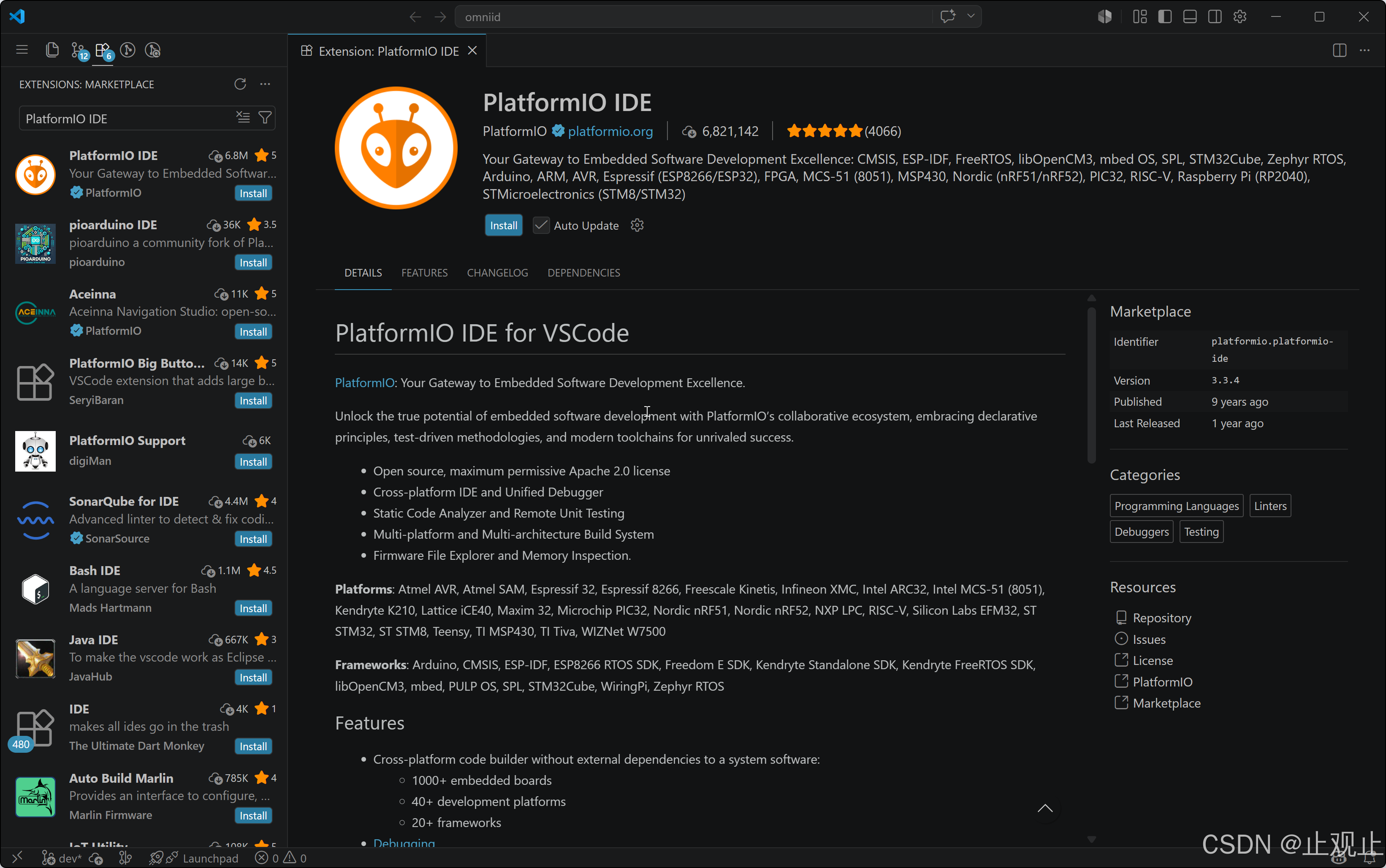Open the Debuggers category
1386x868 pixels.
coord(1142,532)
